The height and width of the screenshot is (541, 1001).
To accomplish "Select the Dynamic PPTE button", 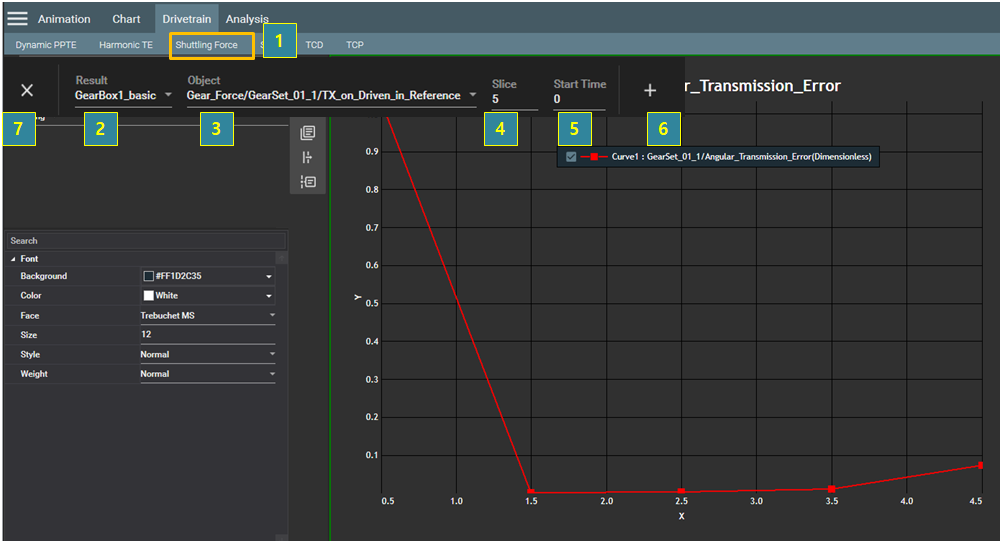I will (46, 45).
